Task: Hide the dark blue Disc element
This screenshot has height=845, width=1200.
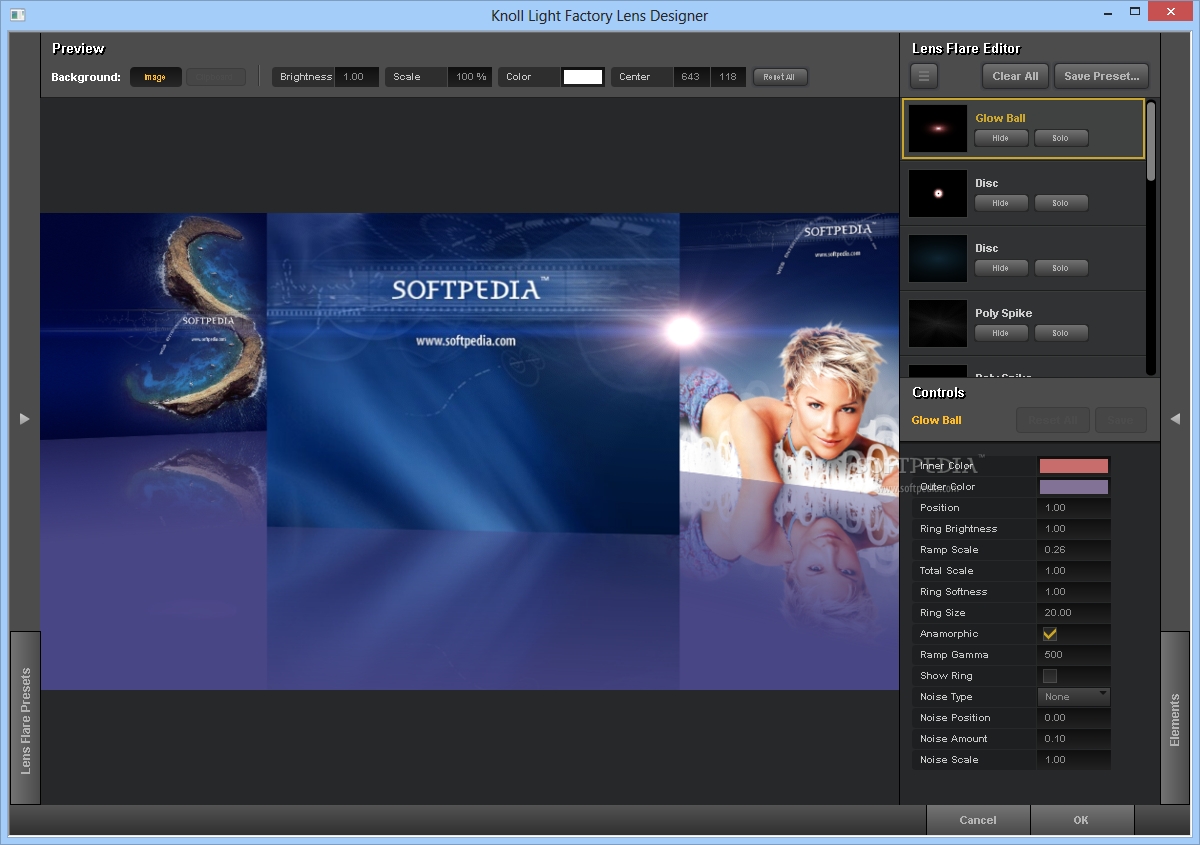Action: tap(1001, 268)
